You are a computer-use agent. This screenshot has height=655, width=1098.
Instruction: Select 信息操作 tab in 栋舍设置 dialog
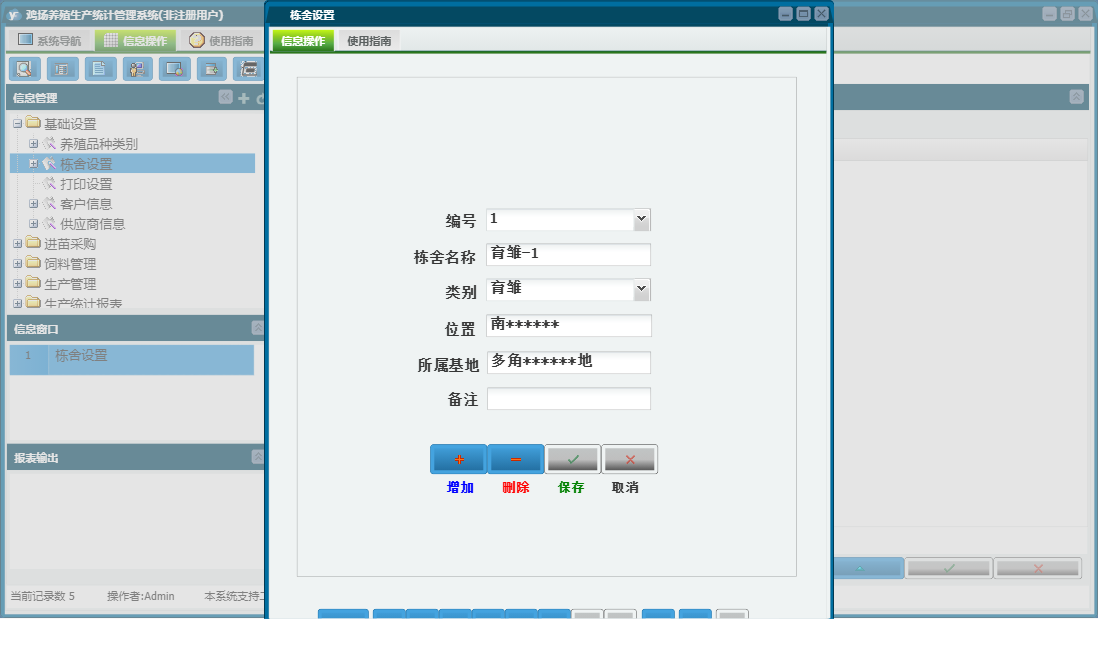pos(303,41)
